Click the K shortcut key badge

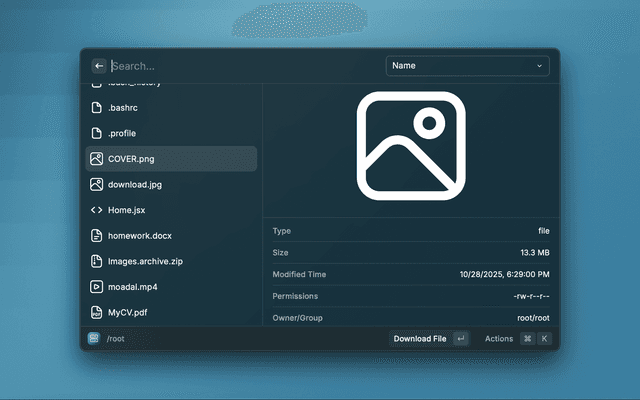pyautogui.click(x=545, y=339)
